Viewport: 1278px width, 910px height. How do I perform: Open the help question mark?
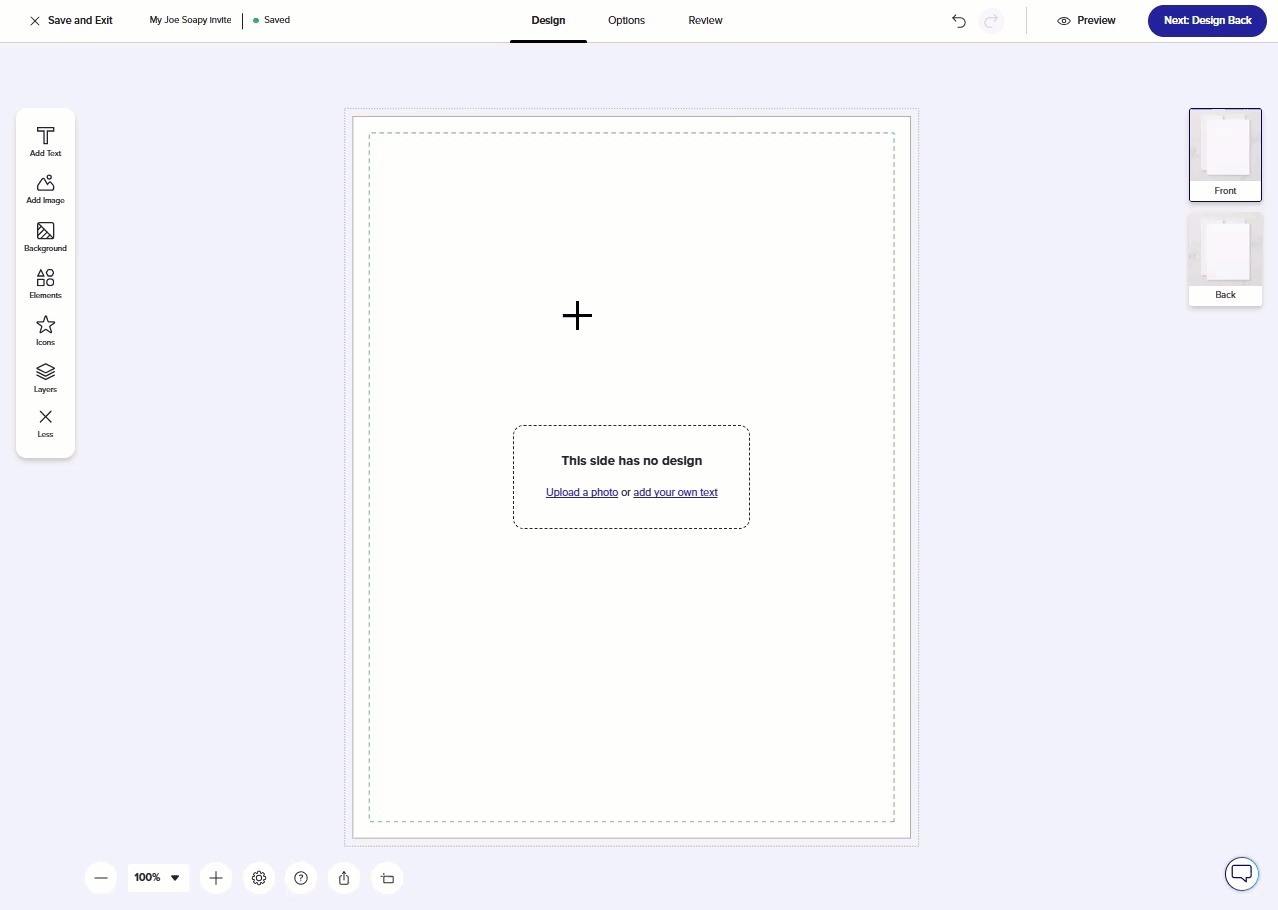coord(301,878)
